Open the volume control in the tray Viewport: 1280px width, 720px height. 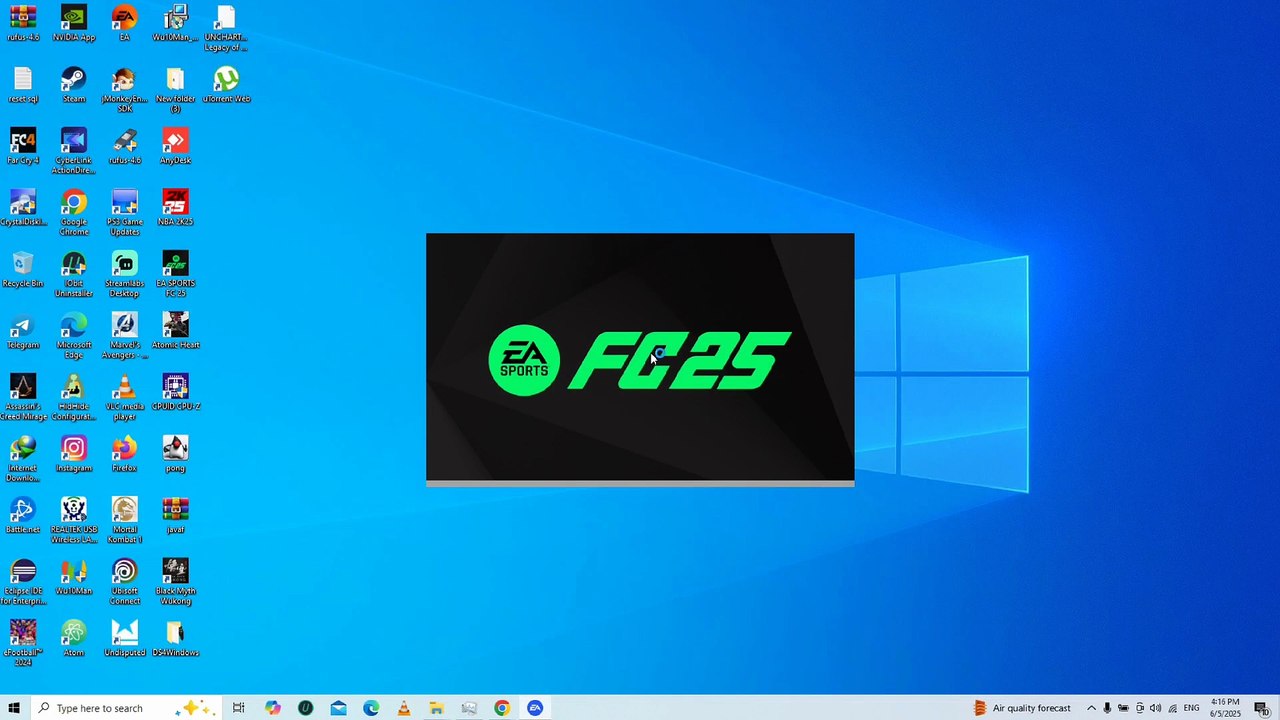pyautogui.click(x=1156, y=708)
